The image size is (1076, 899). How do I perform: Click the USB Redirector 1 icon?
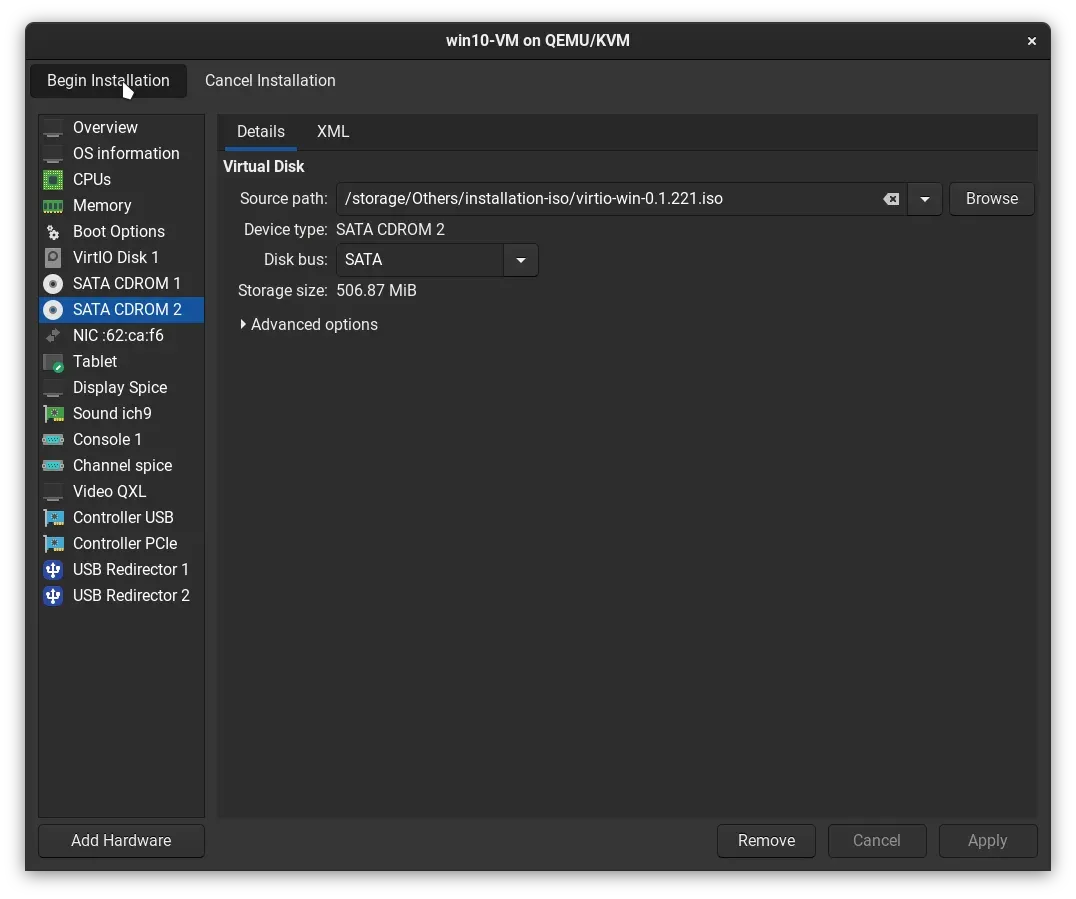pyautogui.click(x=53, y=570)
